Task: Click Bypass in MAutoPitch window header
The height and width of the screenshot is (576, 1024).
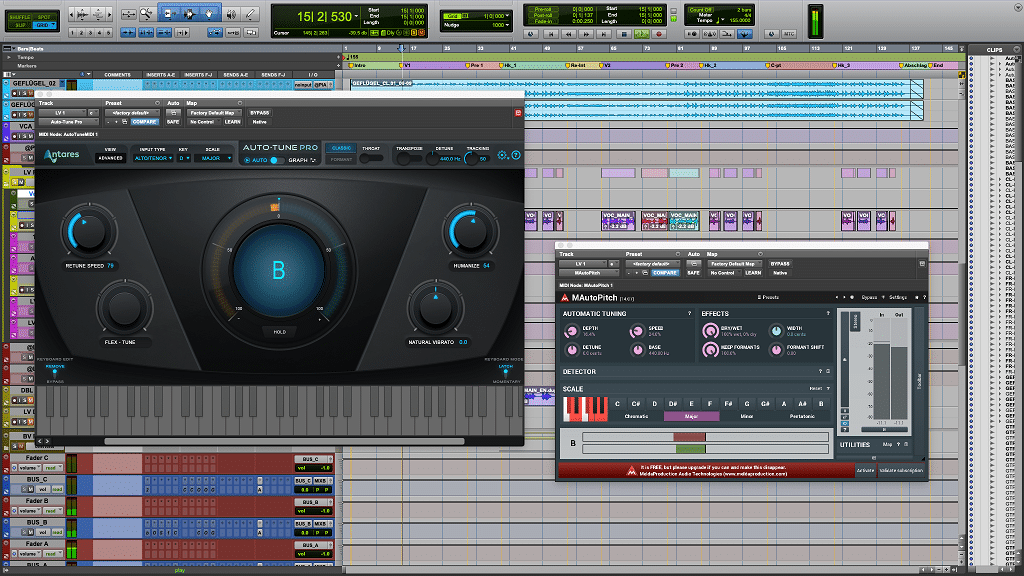Action: point(780,264)
